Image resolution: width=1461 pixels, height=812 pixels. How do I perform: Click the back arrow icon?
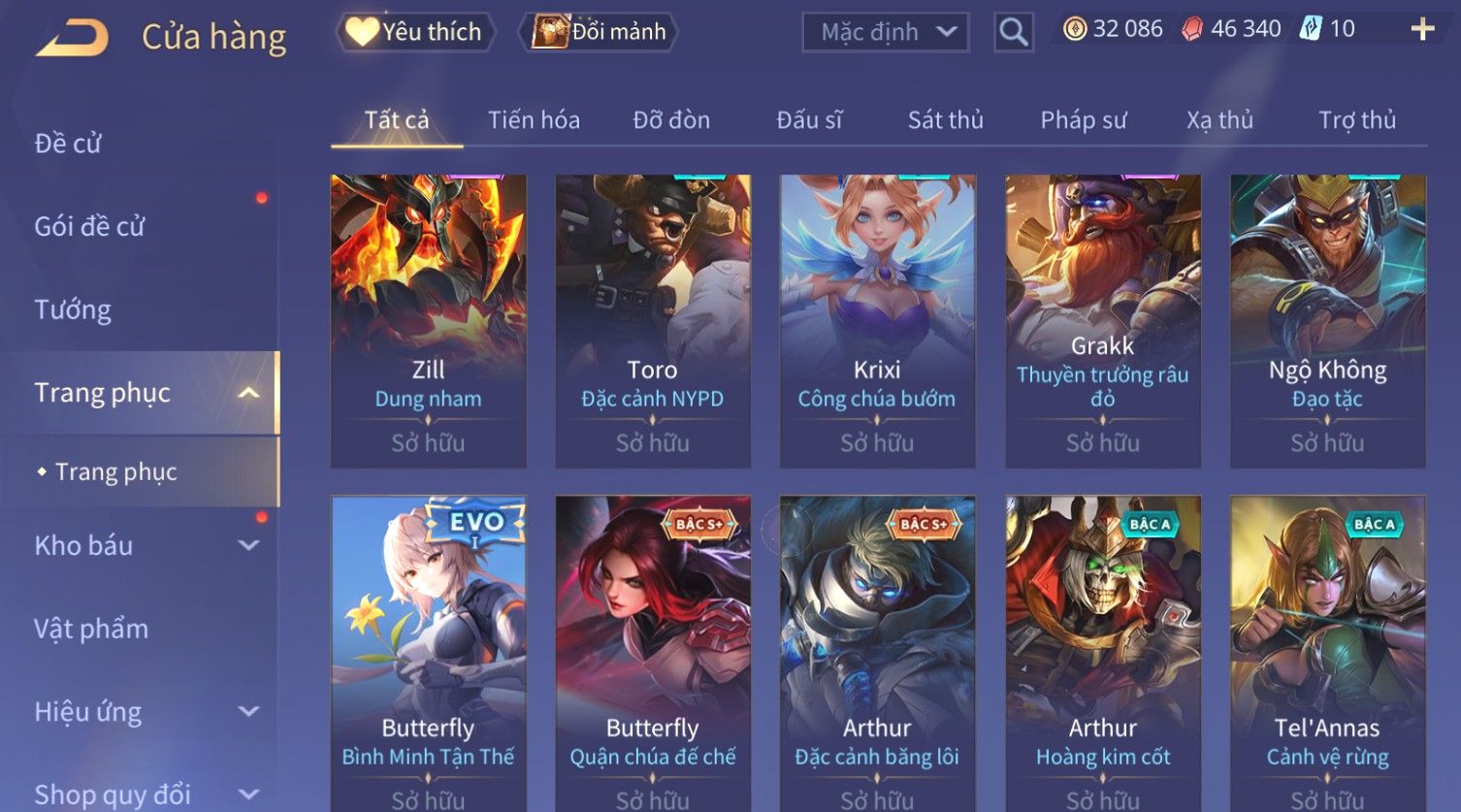[72, 38]
